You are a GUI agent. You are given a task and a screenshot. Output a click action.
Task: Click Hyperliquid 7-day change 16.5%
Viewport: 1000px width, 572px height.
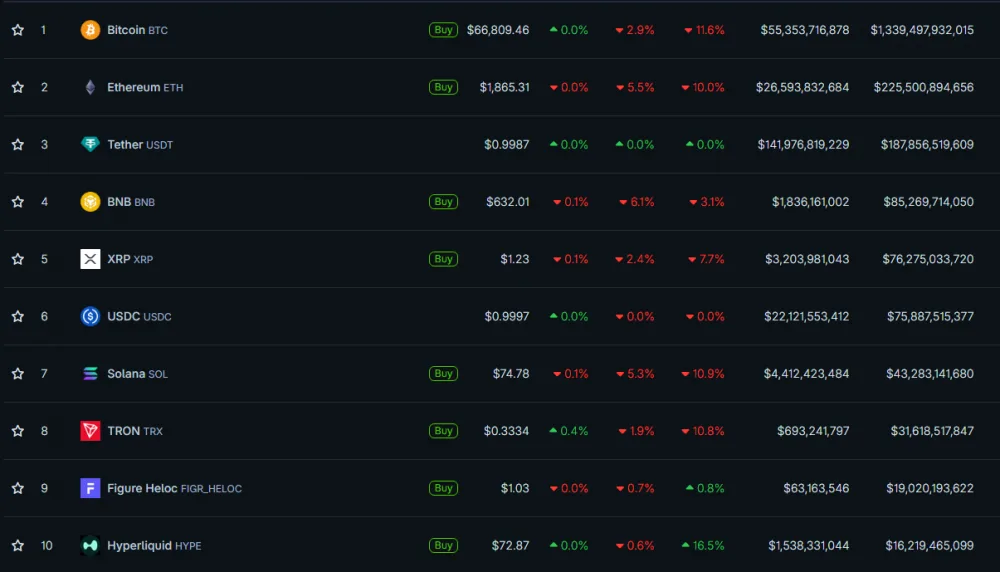703,546
